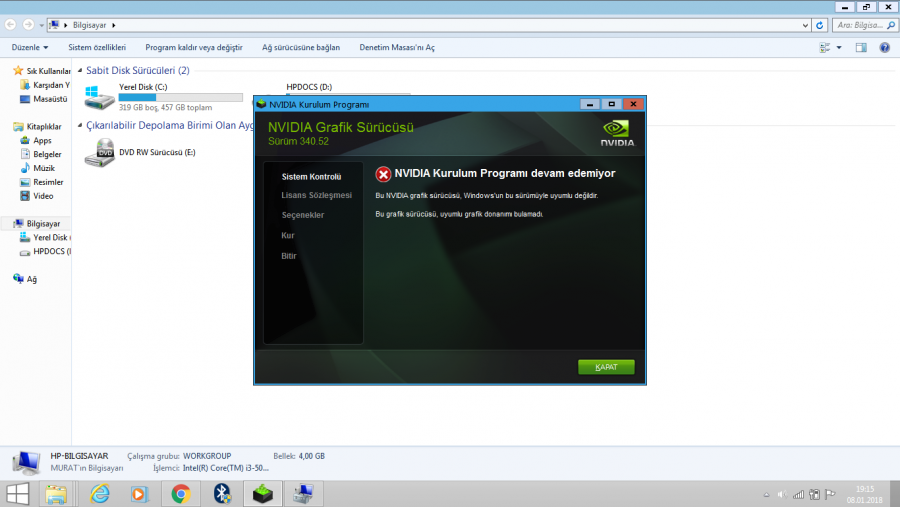
Task: Minimize the NVIDIA Kurulum Programı window
Action: coord(589,104)
